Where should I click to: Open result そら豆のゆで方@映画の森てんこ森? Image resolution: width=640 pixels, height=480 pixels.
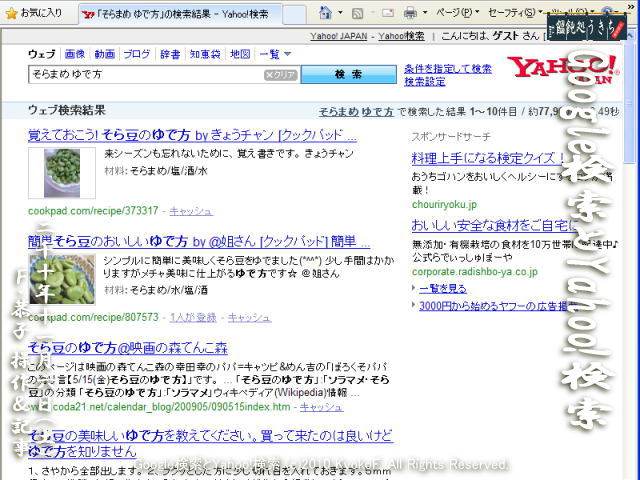pos(128,348)
